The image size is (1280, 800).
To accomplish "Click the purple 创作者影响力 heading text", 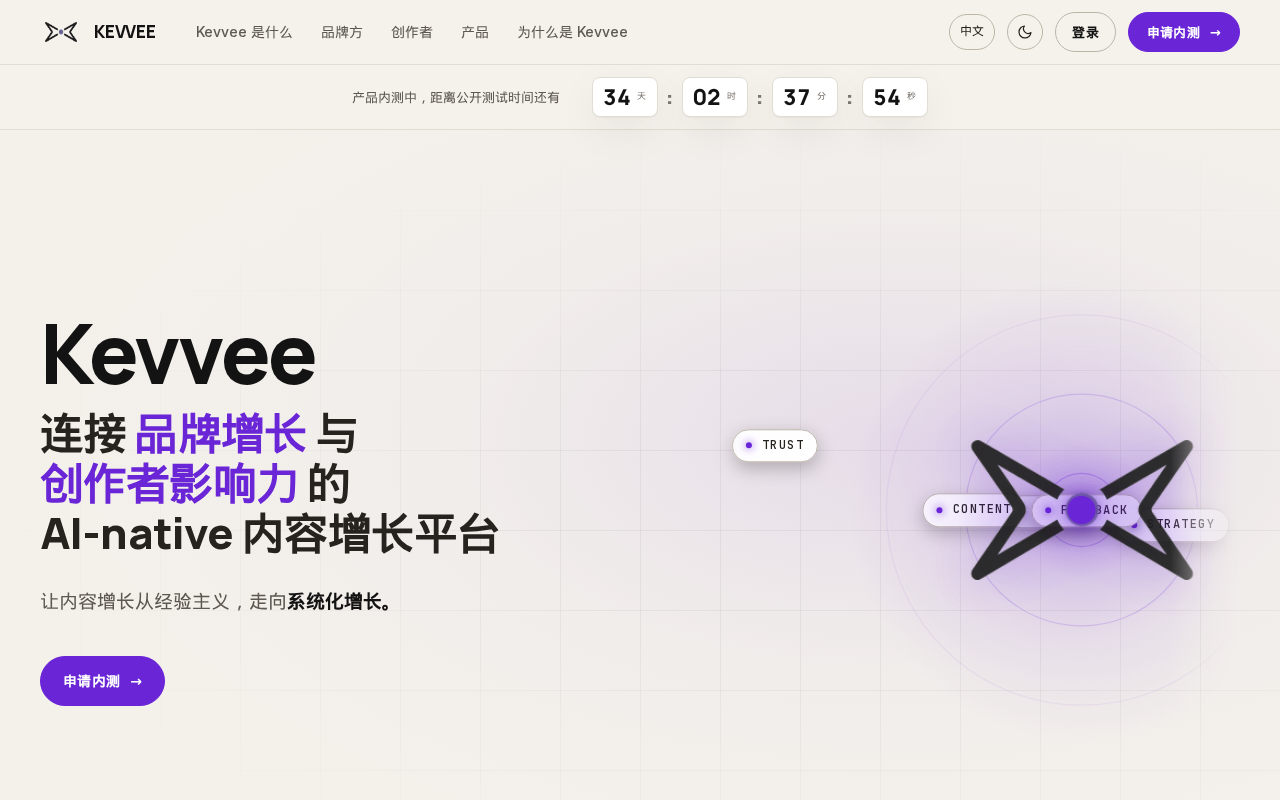I will pyautogui.click(x=169, y=483).
